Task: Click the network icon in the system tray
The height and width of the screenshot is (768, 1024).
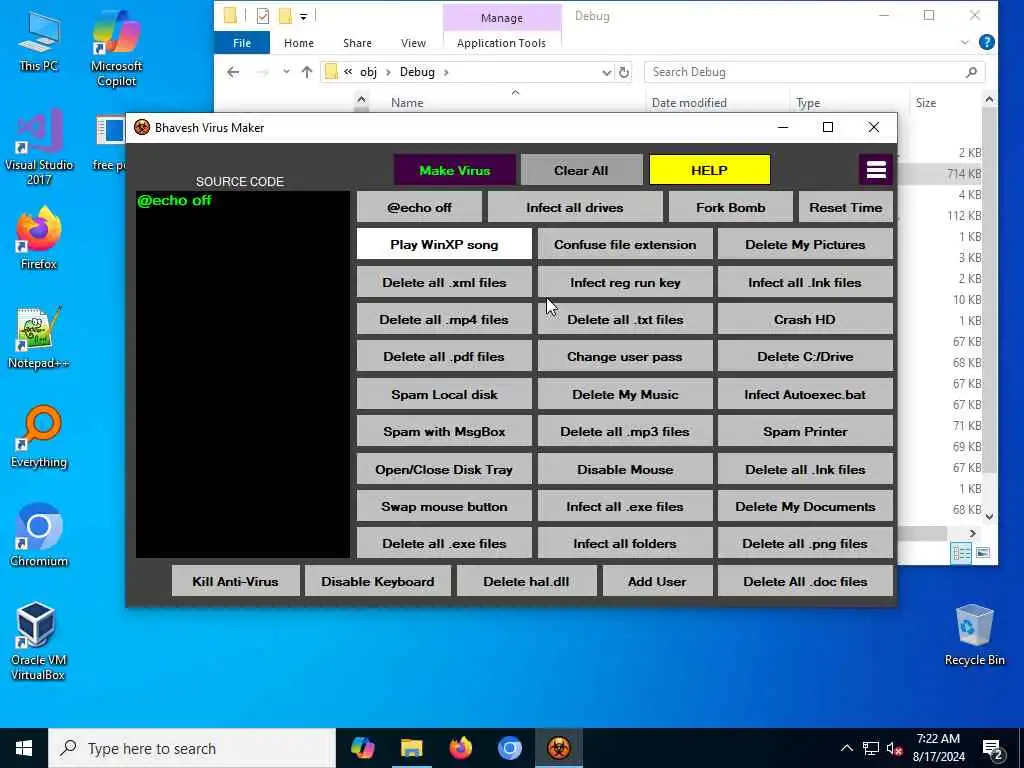Action: (871, 748)
